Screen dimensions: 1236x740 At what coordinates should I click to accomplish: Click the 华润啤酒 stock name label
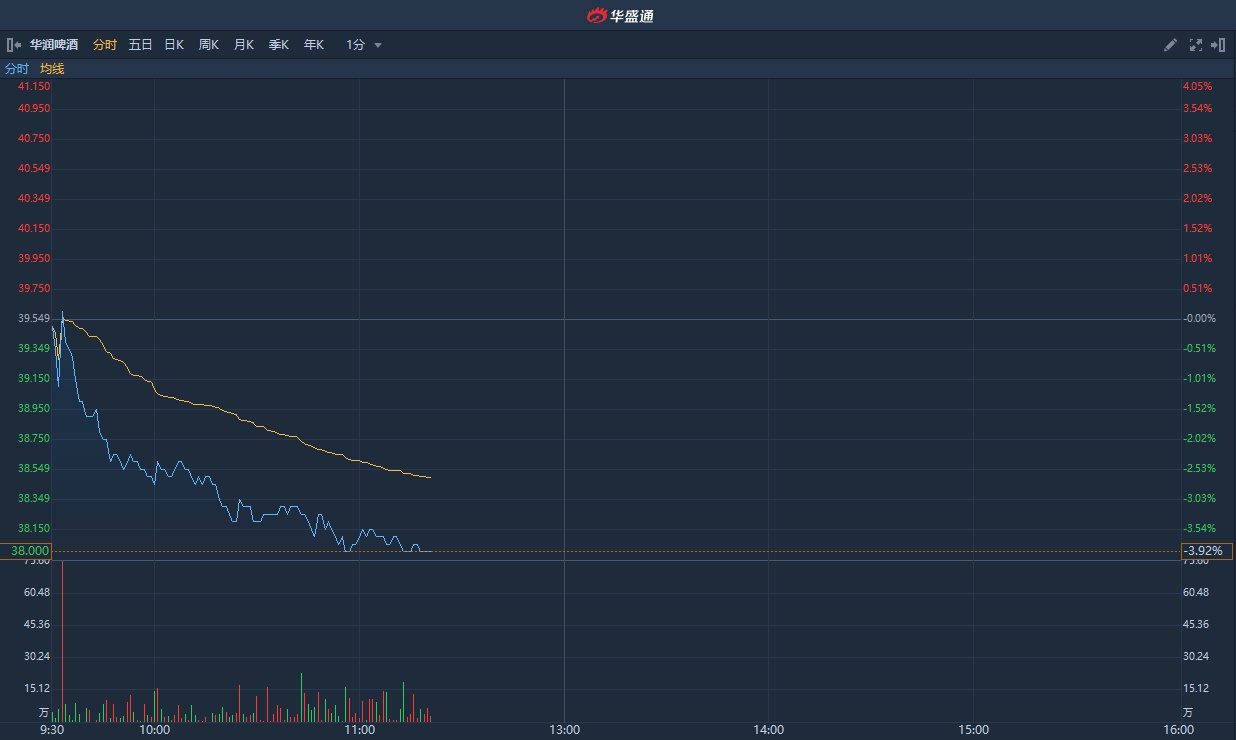pyautogui.click(x=54, y=45)
